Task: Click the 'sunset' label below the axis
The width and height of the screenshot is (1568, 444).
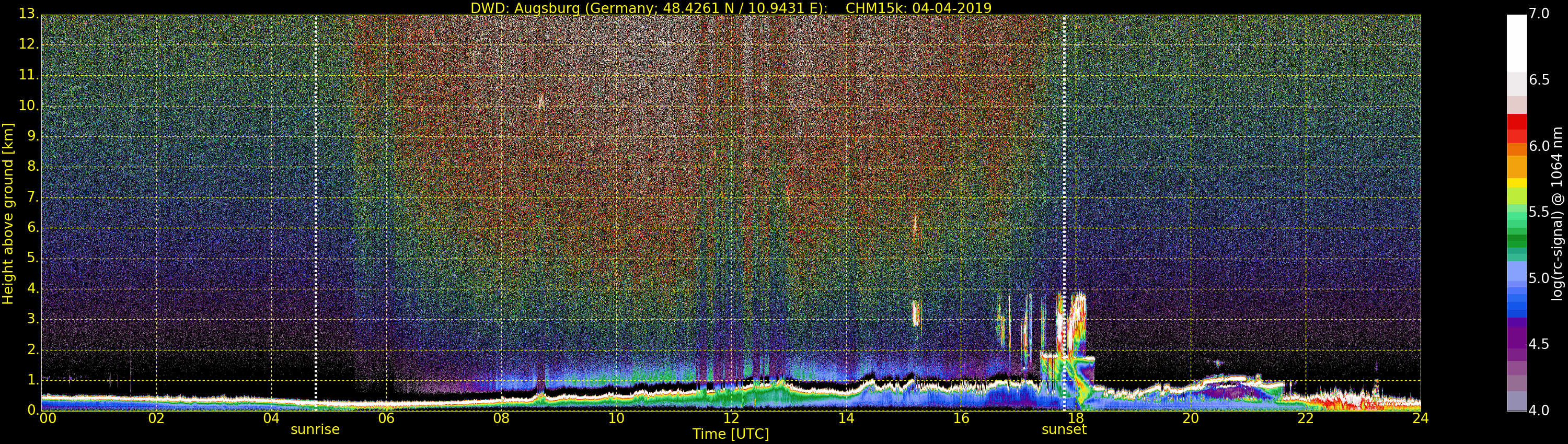Action: [x=1064, y=429]
